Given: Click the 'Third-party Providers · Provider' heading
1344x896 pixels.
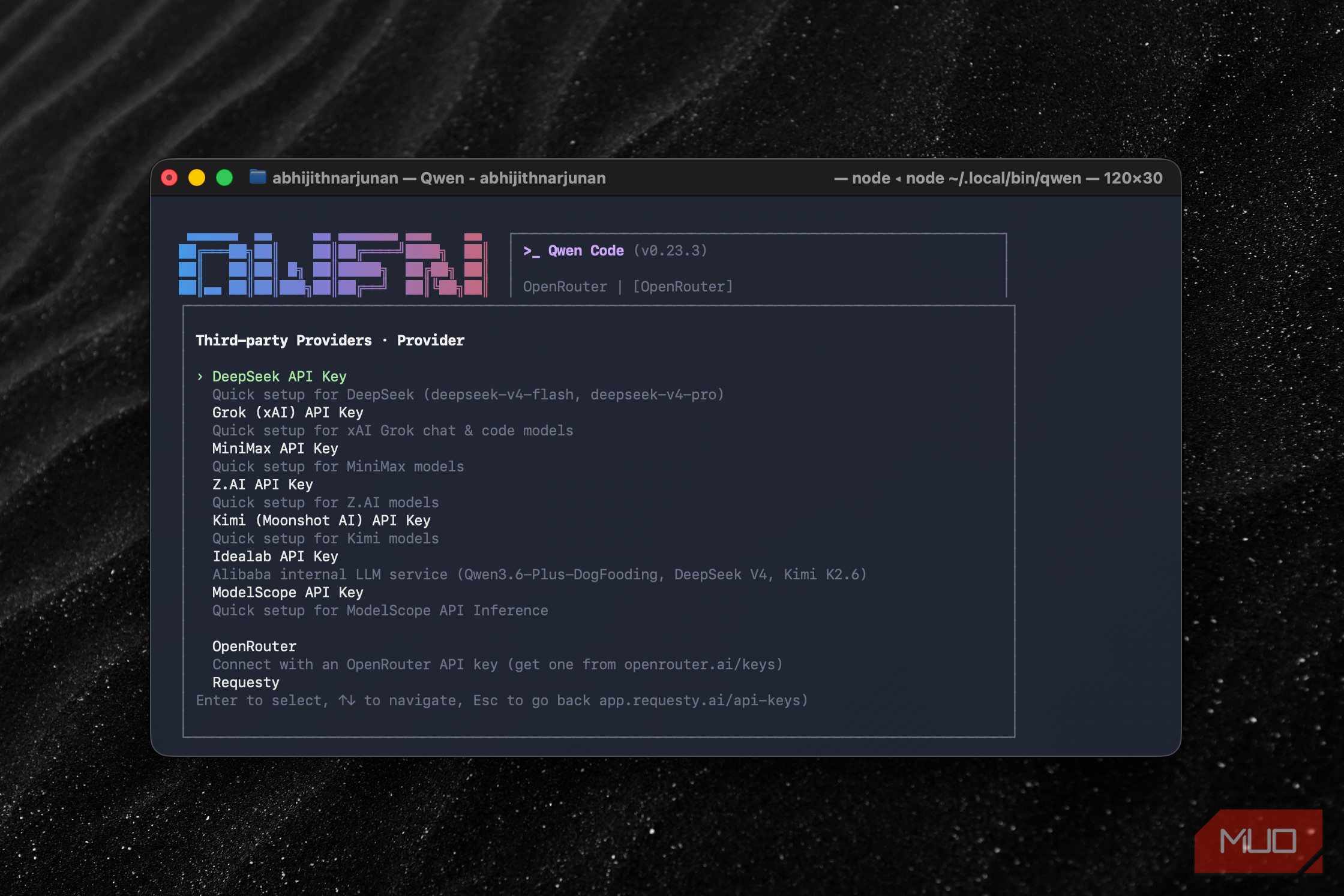Looking at the screenshot, I should point(330,341).
